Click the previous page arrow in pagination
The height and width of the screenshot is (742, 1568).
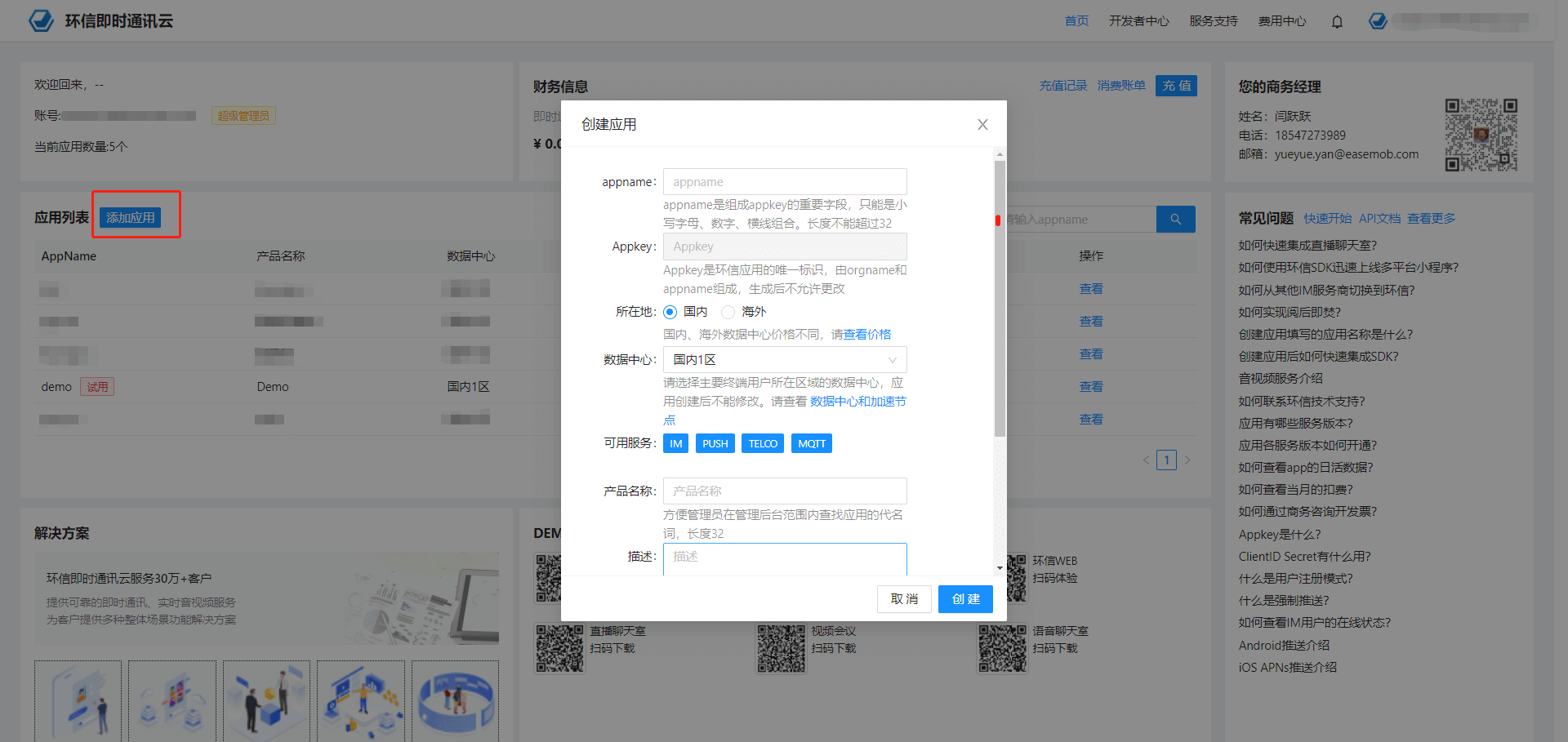pos(1146,460)
